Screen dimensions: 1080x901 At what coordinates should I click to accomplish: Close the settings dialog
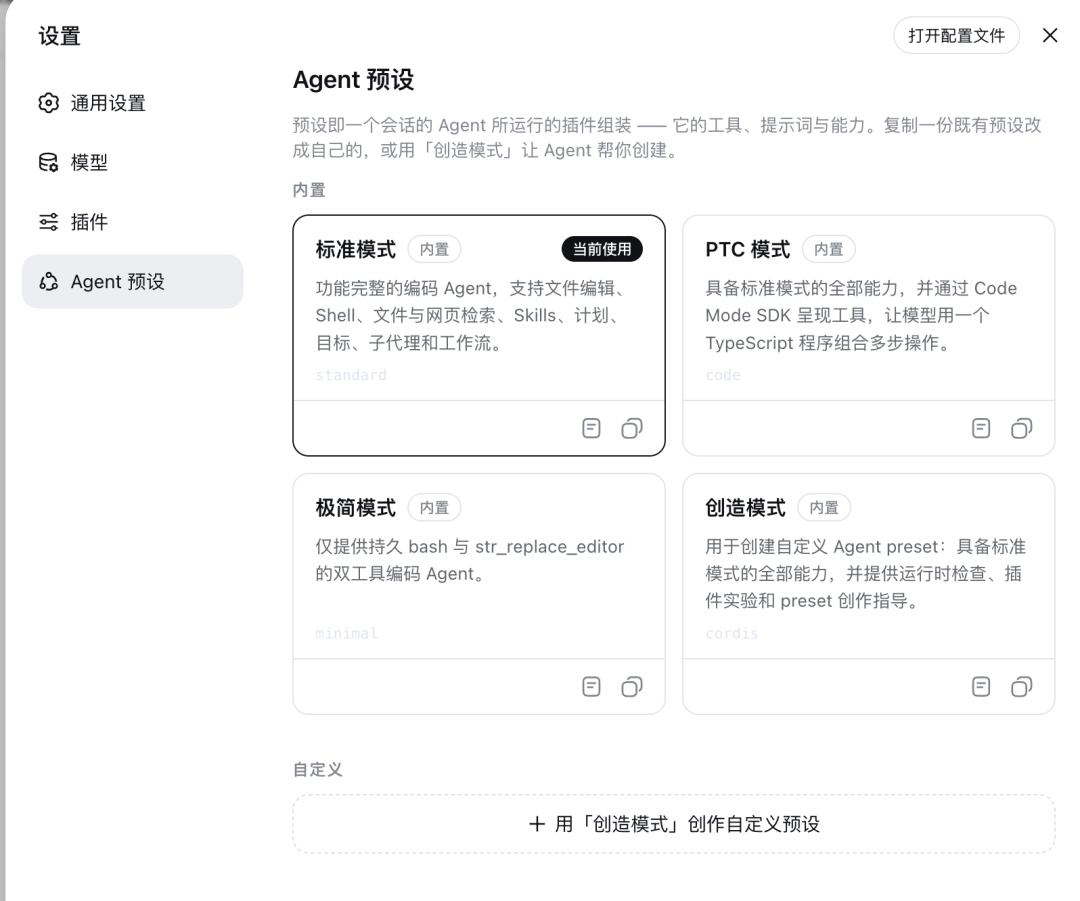click(x=1050, y=35)
